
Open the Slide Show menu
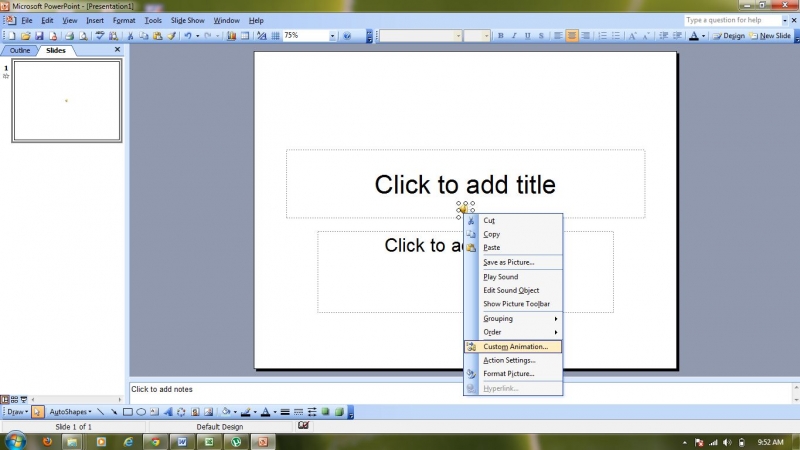(x=187, y=20)
